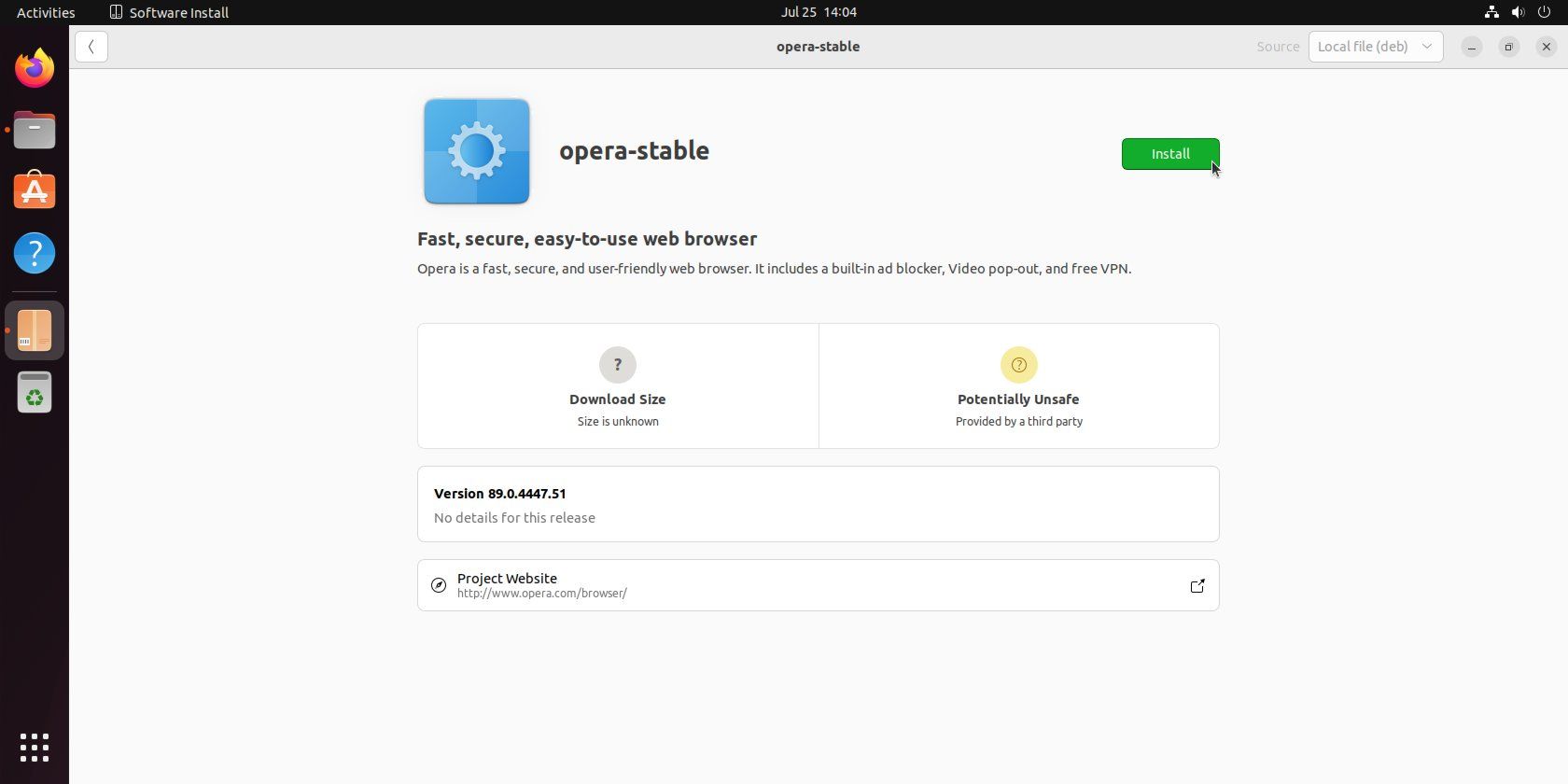Click the volume icon in the system tray
Image resolution: width=1568 pixels, height=784 pixels.
tap(1518, 12)
